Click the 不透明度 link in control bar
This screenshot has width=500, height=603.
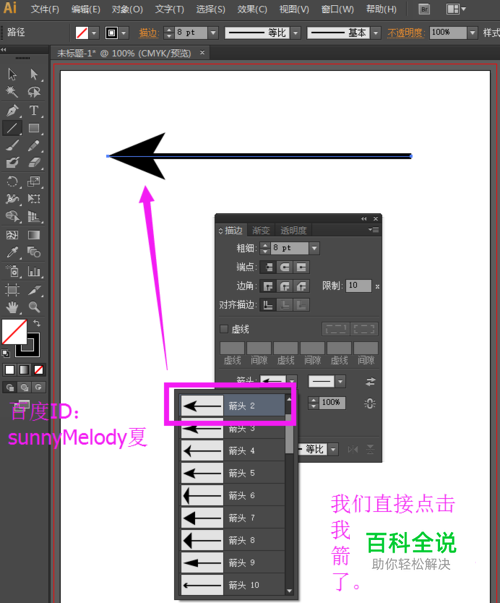pyautogui.click(x=406, y=33)
